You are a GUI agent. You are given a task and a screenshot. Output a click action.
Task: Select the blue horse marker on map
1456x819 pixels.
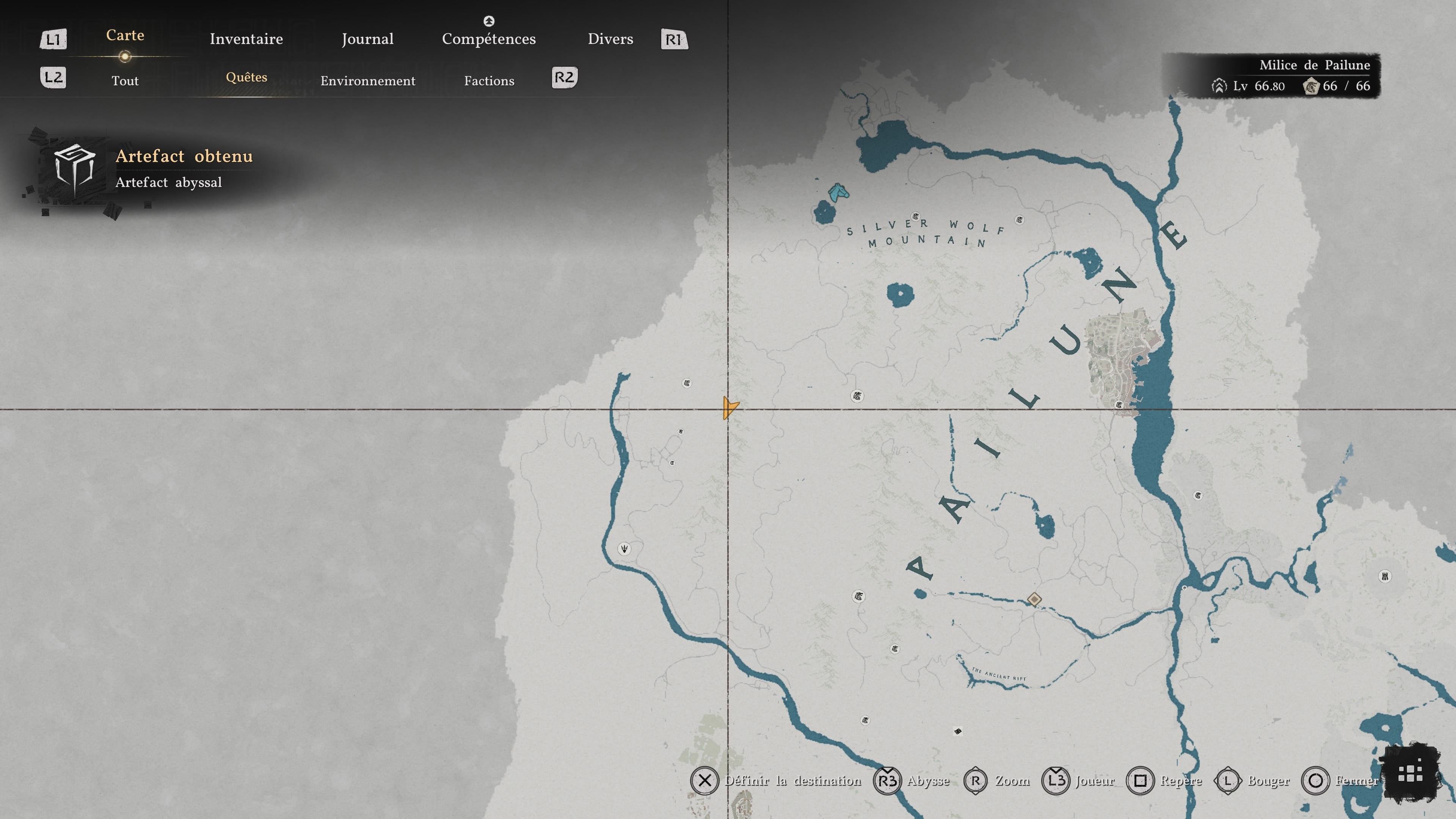point(839,193)
